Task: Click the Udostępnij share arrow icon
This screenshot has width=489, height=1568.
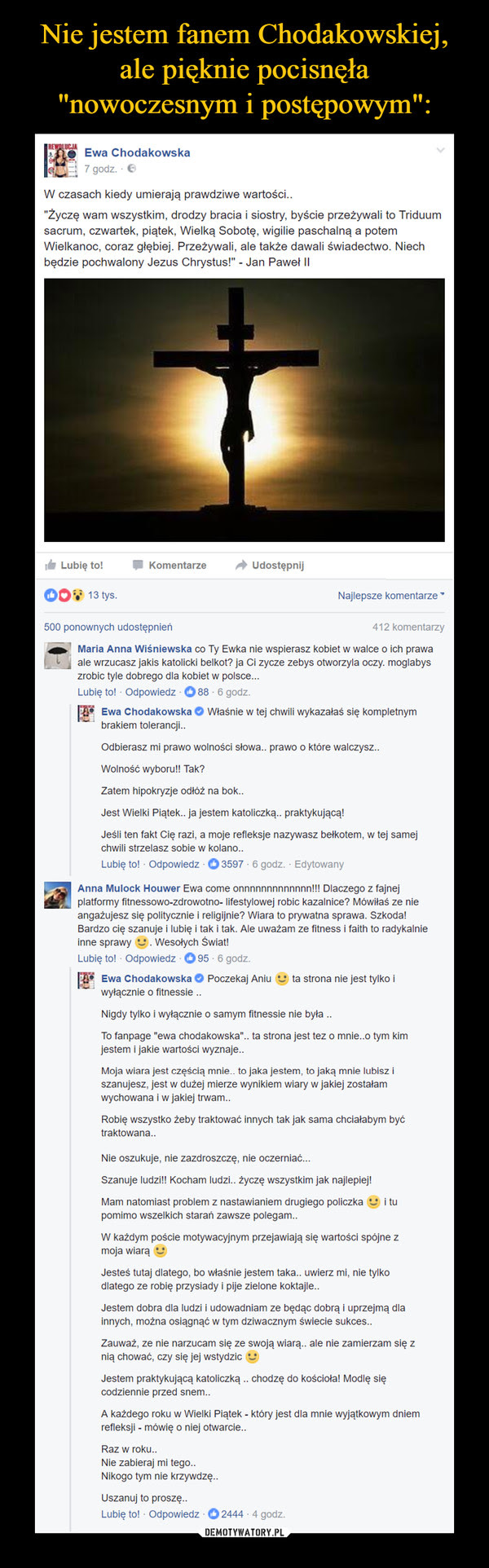Action: [241, 565]
